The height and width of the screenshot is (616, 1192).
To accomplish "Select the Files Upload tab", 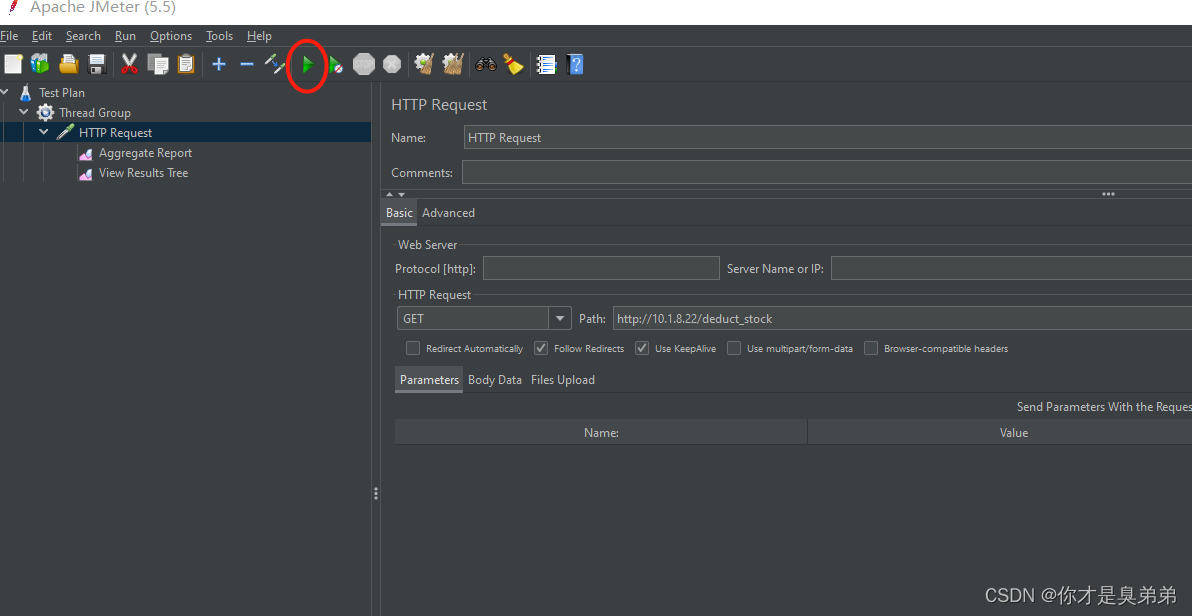I will 563,379.
